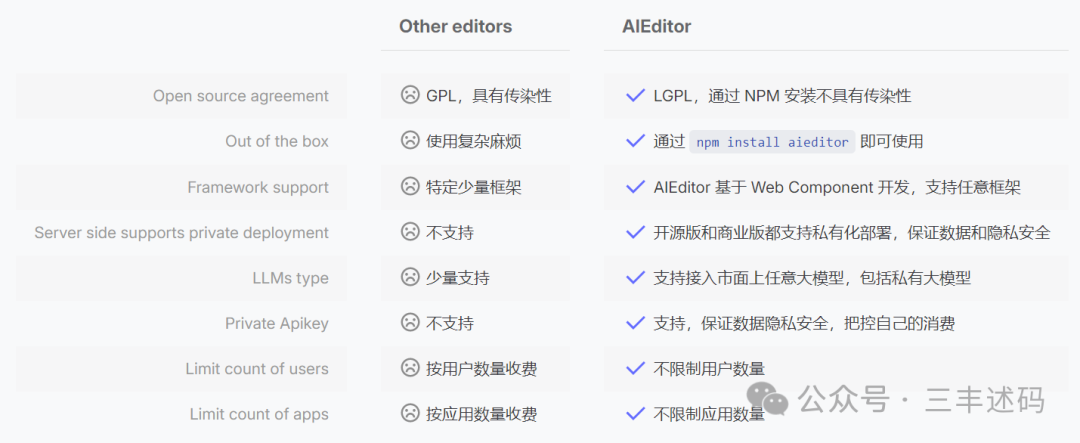Click the Other editors column header
The image size is (1080, 443).
point(455,26)
